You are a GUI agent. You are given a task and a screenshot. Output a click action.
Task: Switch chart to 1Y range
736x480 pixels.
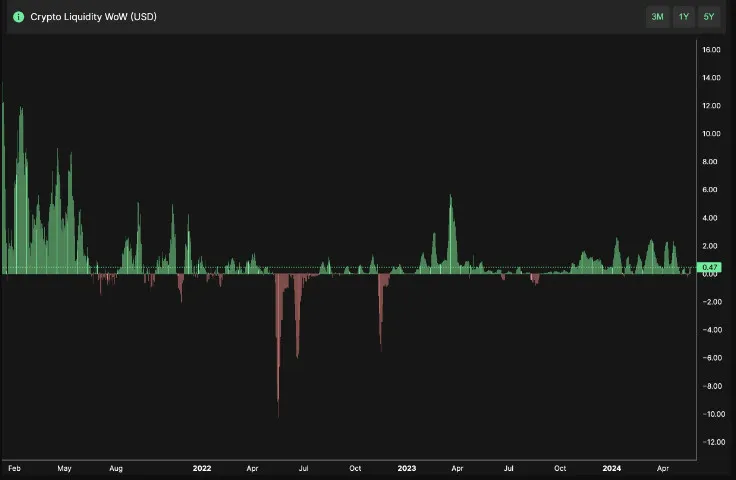click(x=683, y=17)
